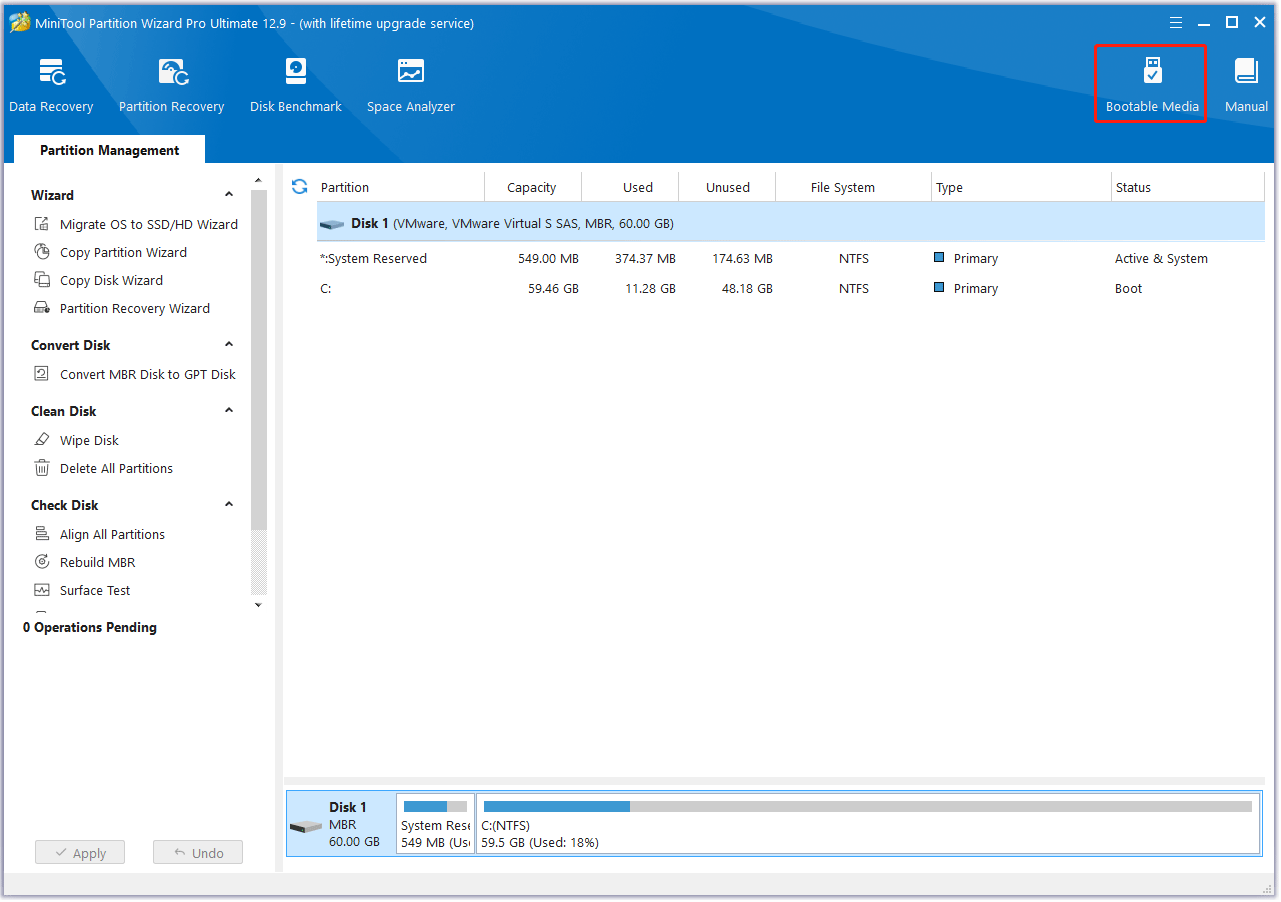Click the Undo button

coord(198,853)
